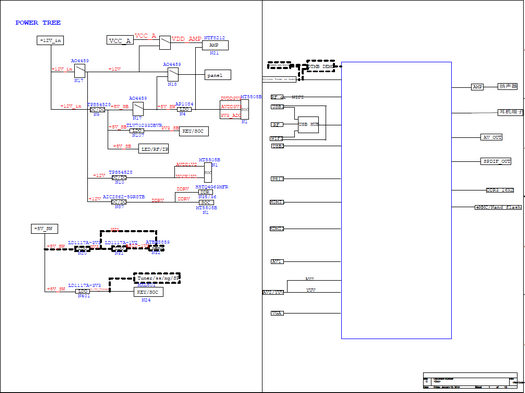Select the AMP block labeled N21
Image resolution: width=525 pixels, height=393 pixels.
[215, 45]
